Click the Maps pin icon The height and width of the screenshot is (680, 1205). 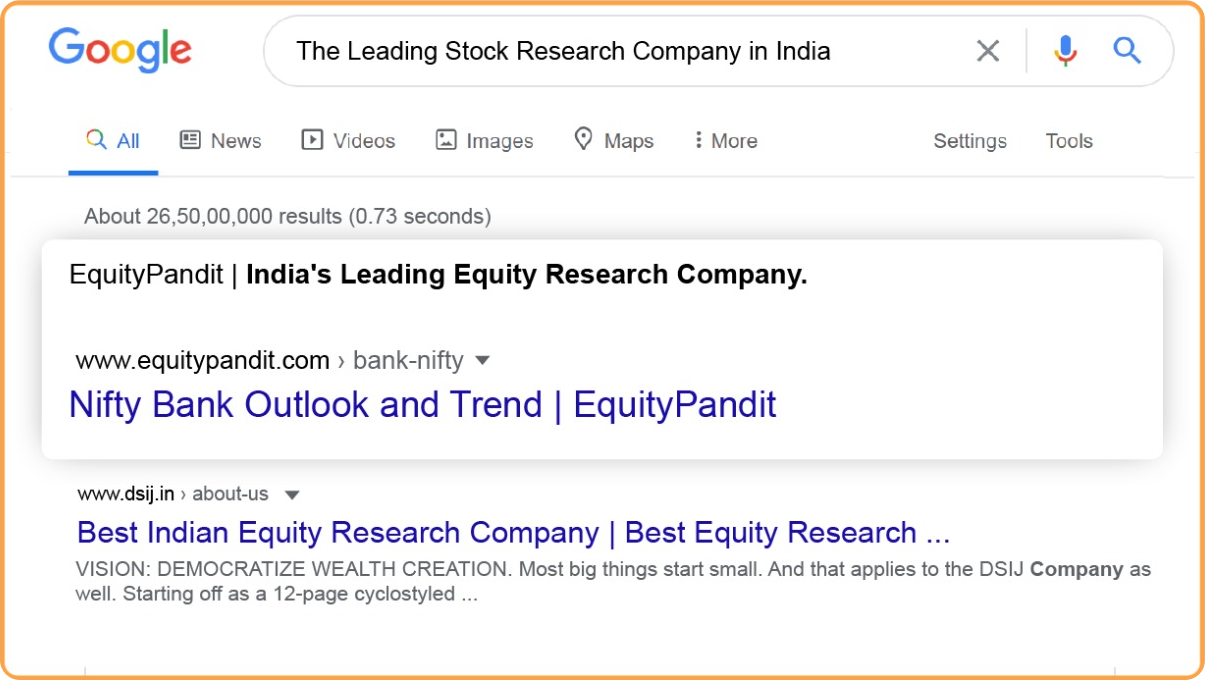pos(584,140)
